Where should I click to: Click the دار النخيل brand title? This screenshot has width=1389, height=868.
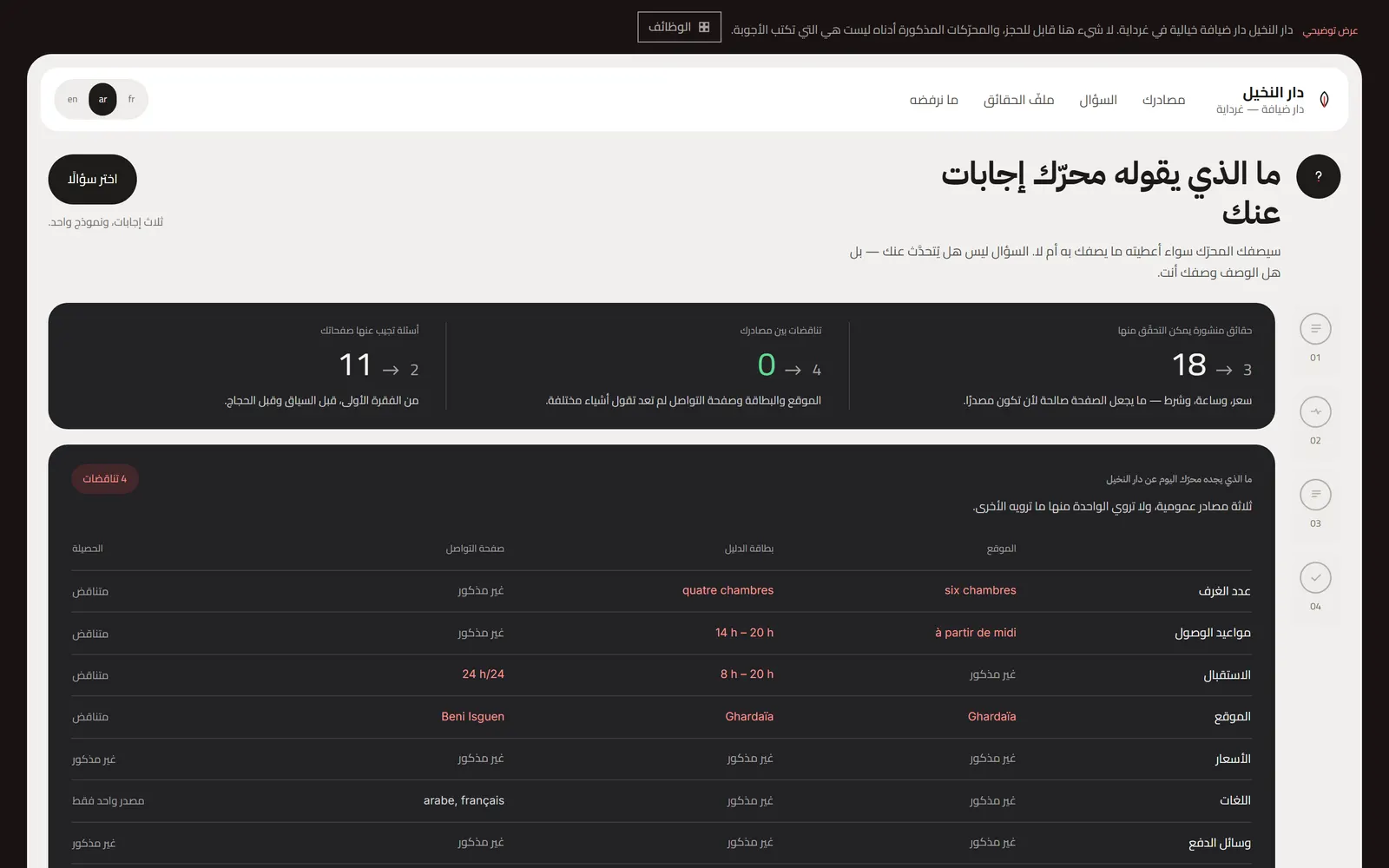pos(1273,93)
